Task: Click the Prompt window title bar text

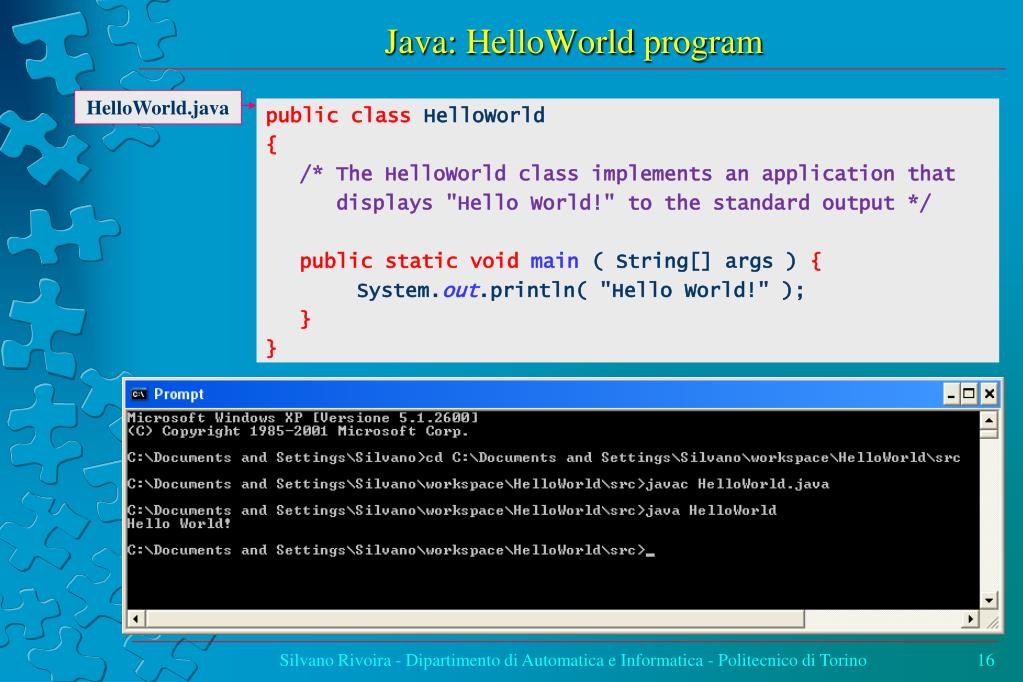Action: [x=179, y=394]
